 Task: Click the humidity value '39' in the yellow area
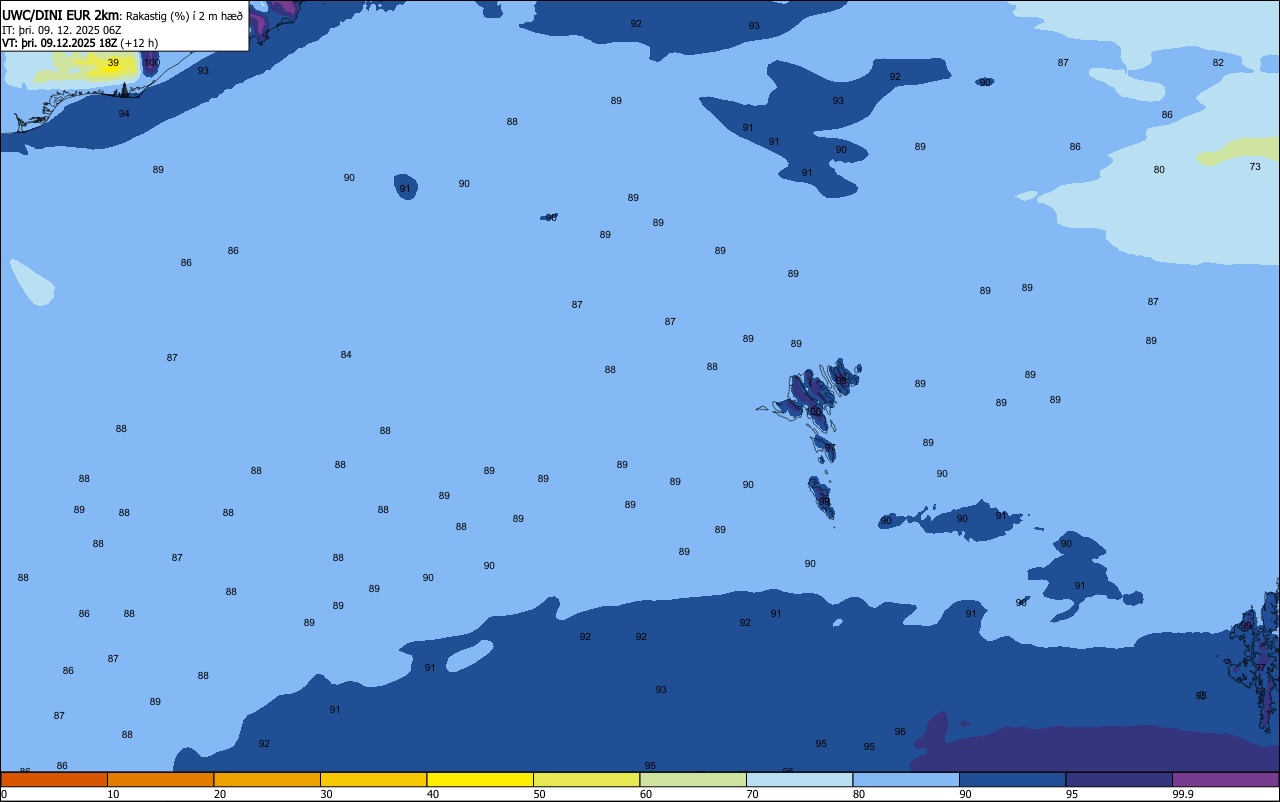113,63
